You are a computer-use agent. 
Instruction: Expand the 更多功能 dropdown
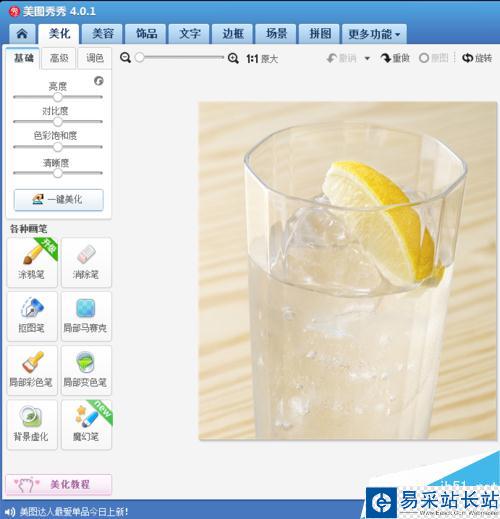click(374, 34)
